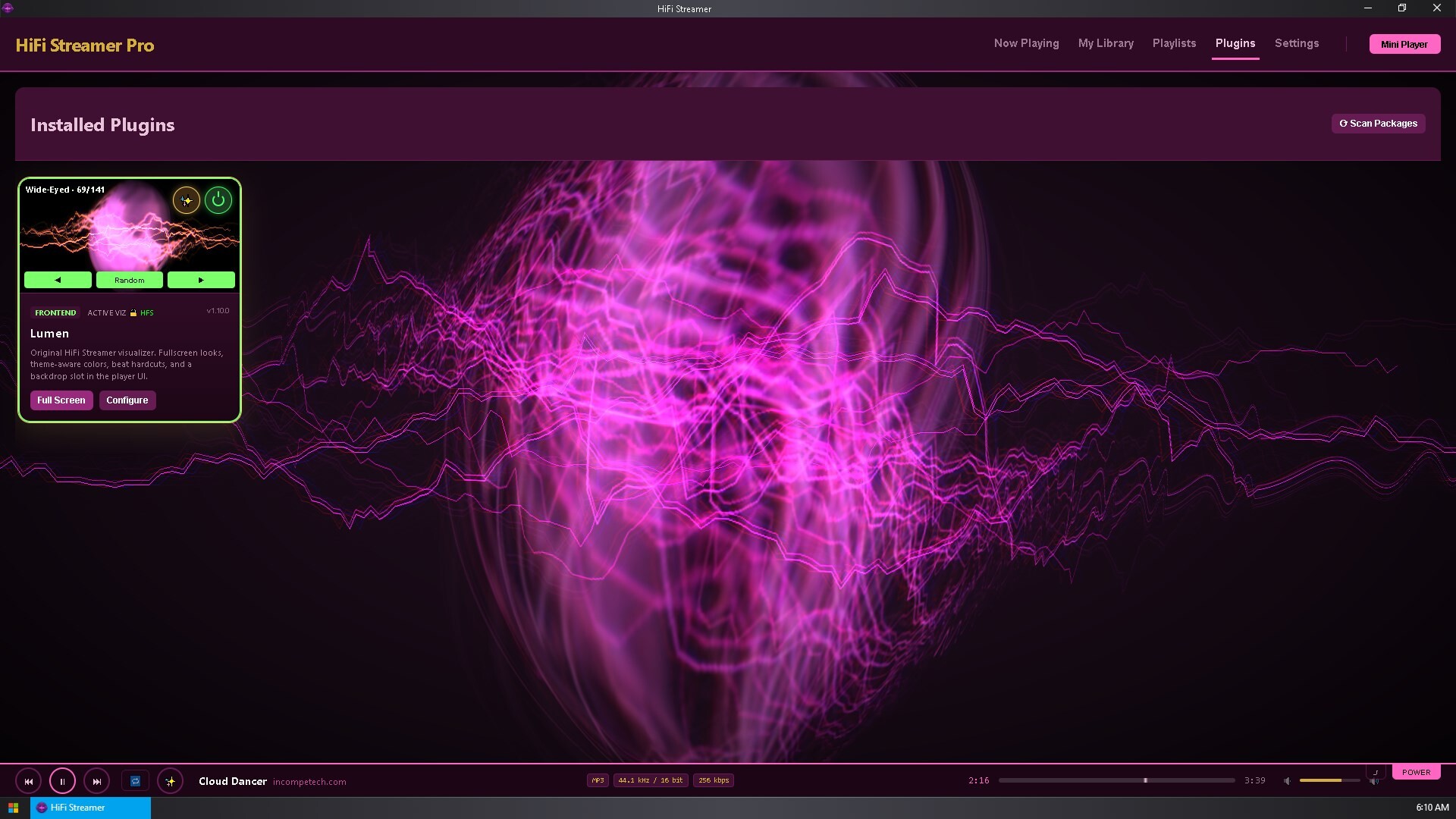
Task: Pause the playing song
Action: 62,781
